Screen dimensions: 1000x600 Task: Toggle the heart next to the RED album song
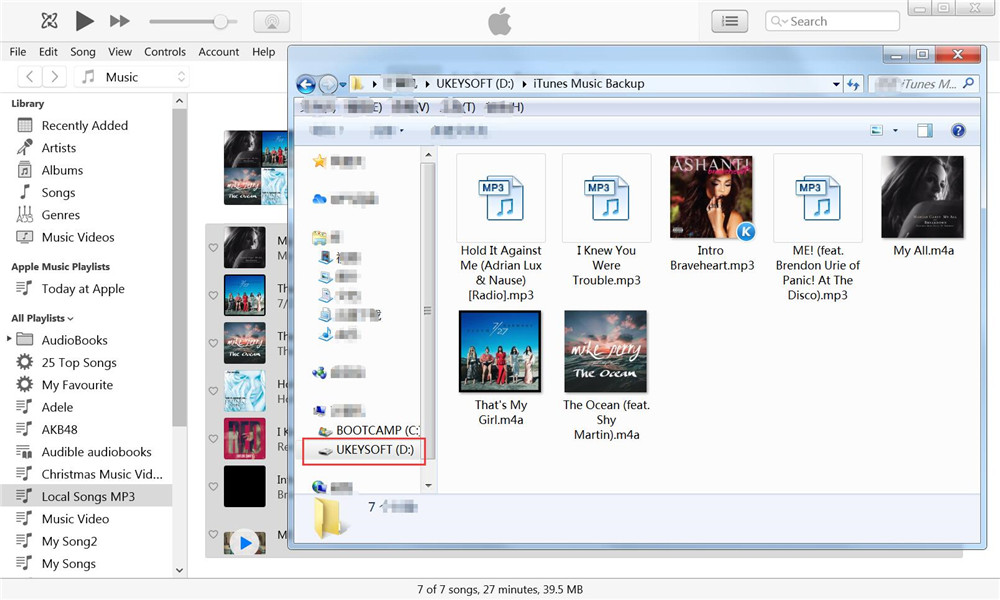[x=213, y=439]
